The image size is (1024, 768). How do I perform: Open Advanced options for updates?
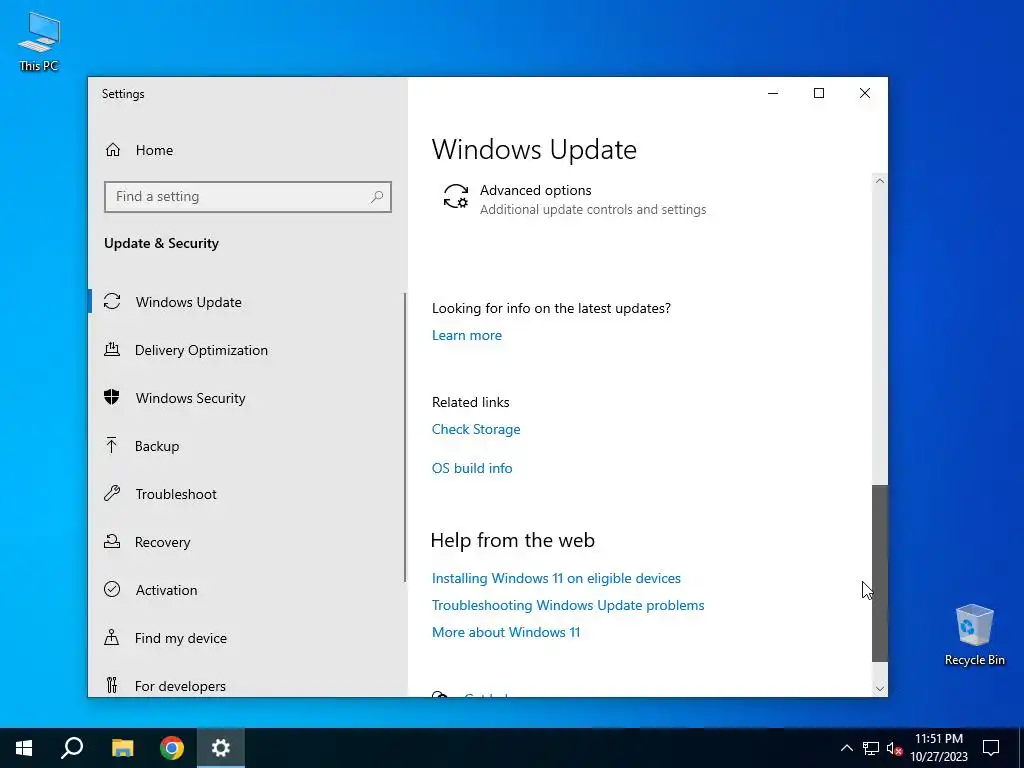(x=575, y=199)
